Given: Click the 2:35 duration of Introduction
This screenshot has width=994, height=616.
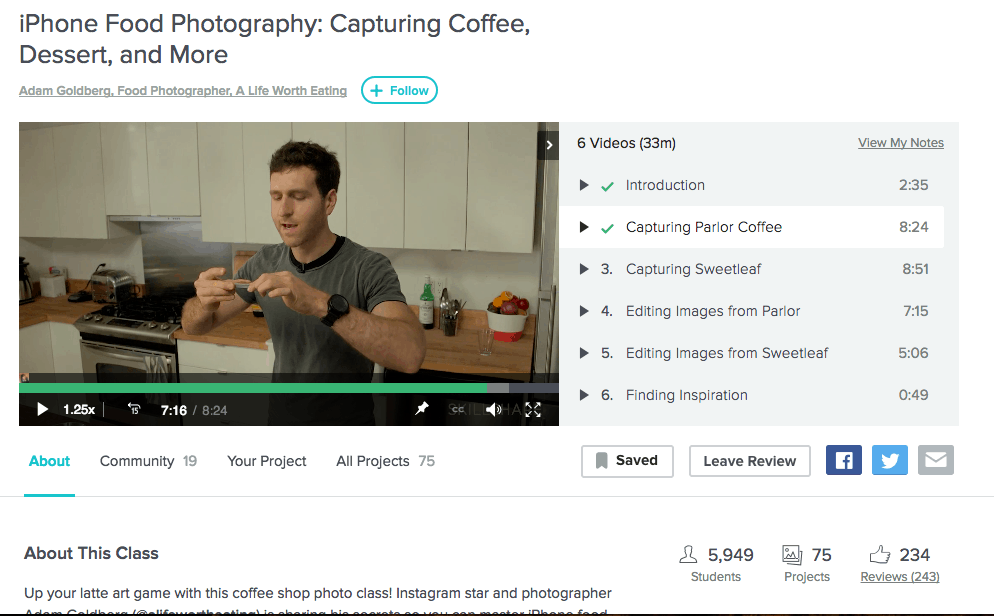Looking at the screenshot, I should pos(913,185).
